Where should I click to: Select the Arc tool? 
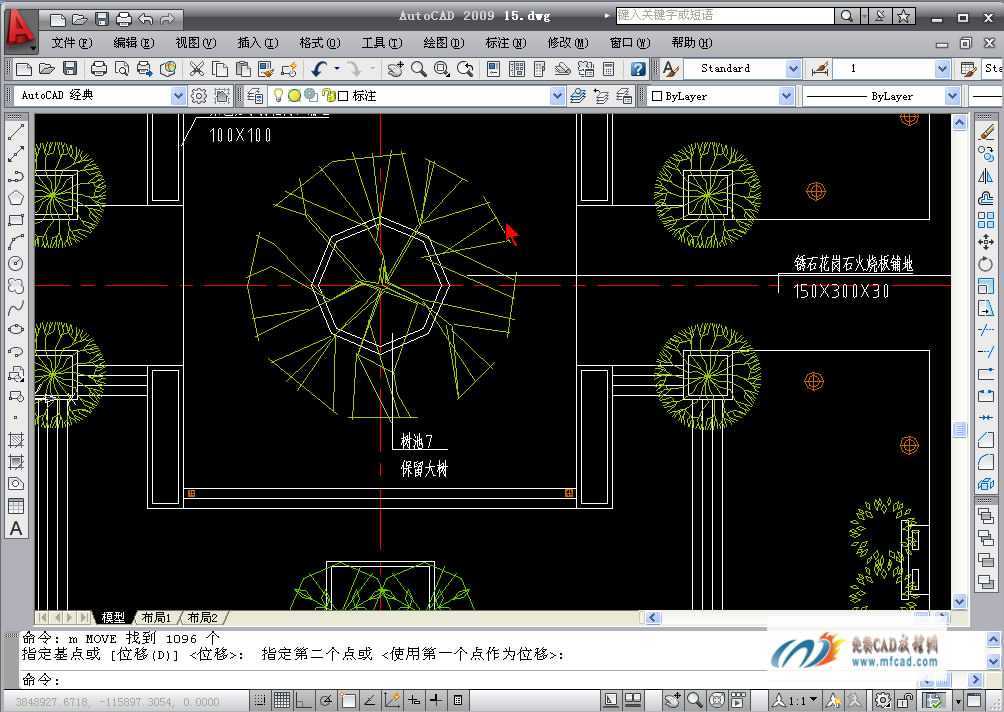tap(16, 242)
